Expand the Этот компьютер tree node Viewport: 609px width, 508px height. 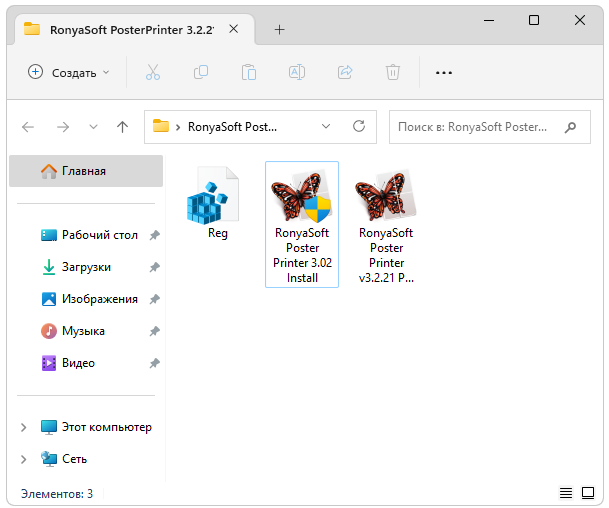[24, 427]
